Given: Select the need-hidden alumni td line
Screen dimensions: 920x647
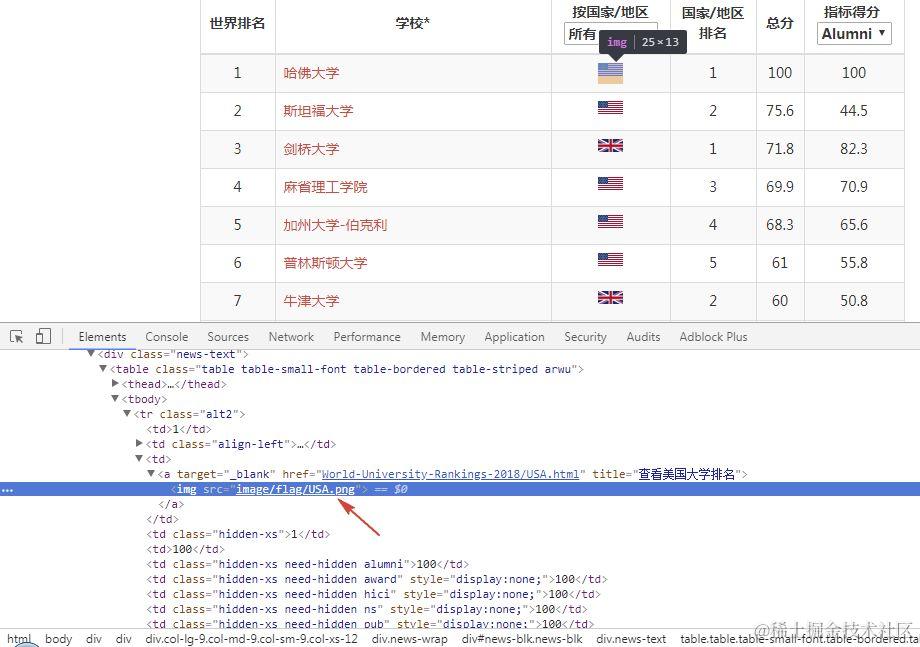Looking at the screenshot, I should click(307, 564).
